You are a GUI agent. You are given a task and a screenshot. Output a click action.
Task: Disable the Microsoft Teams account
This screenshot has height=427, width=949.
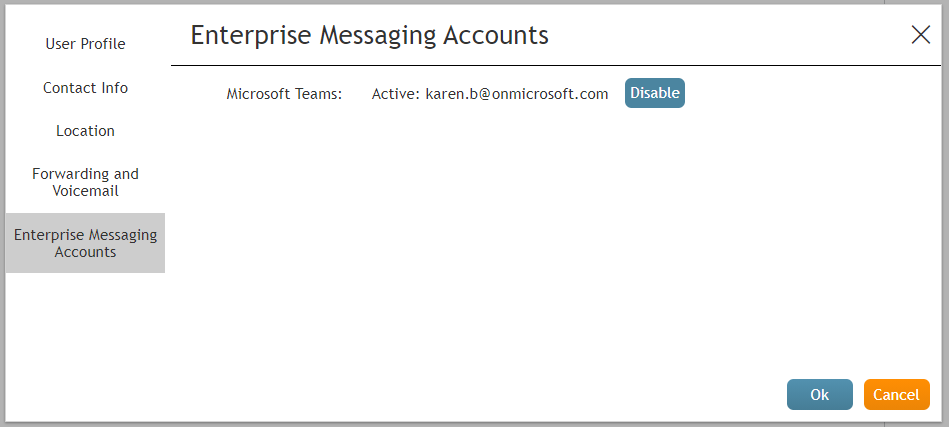click(x=655, y=93)
